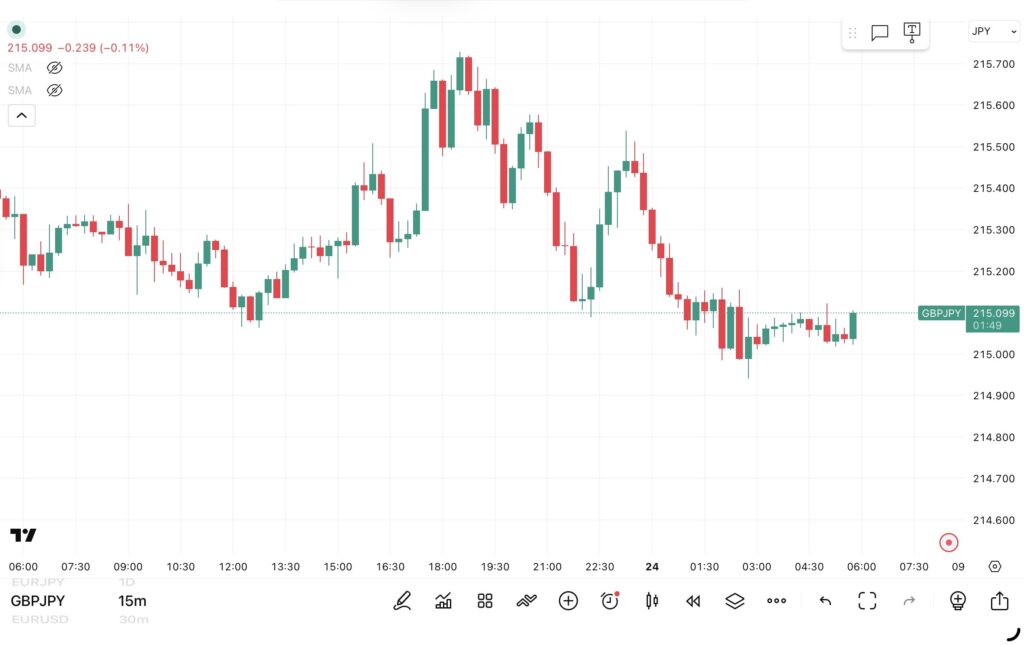
Task: Open the multi-chart layout grid icon
Action: (484, 600)
